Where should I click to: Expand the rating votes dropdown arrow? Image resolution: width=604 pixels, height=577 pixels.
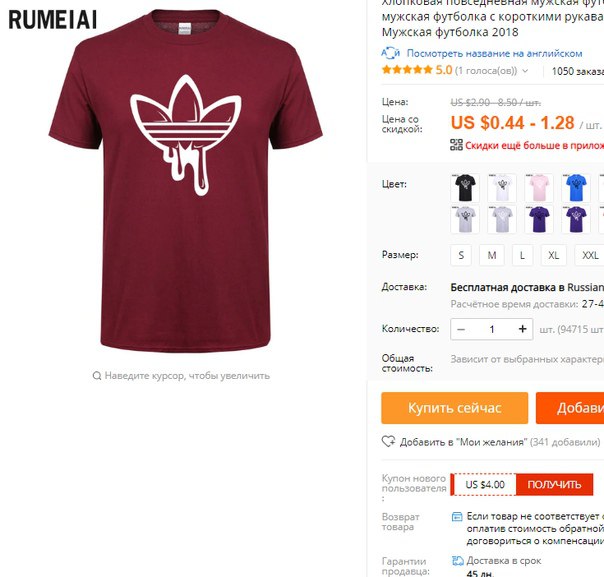525,71
